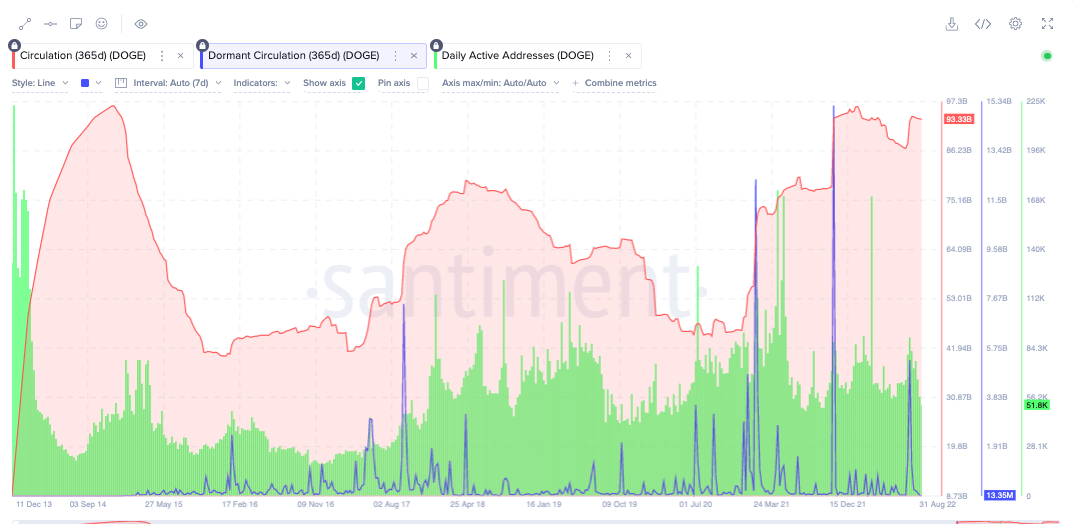The image size is (1073, 524).
Task: Open the blue color swatch picker
Action: 91,83
